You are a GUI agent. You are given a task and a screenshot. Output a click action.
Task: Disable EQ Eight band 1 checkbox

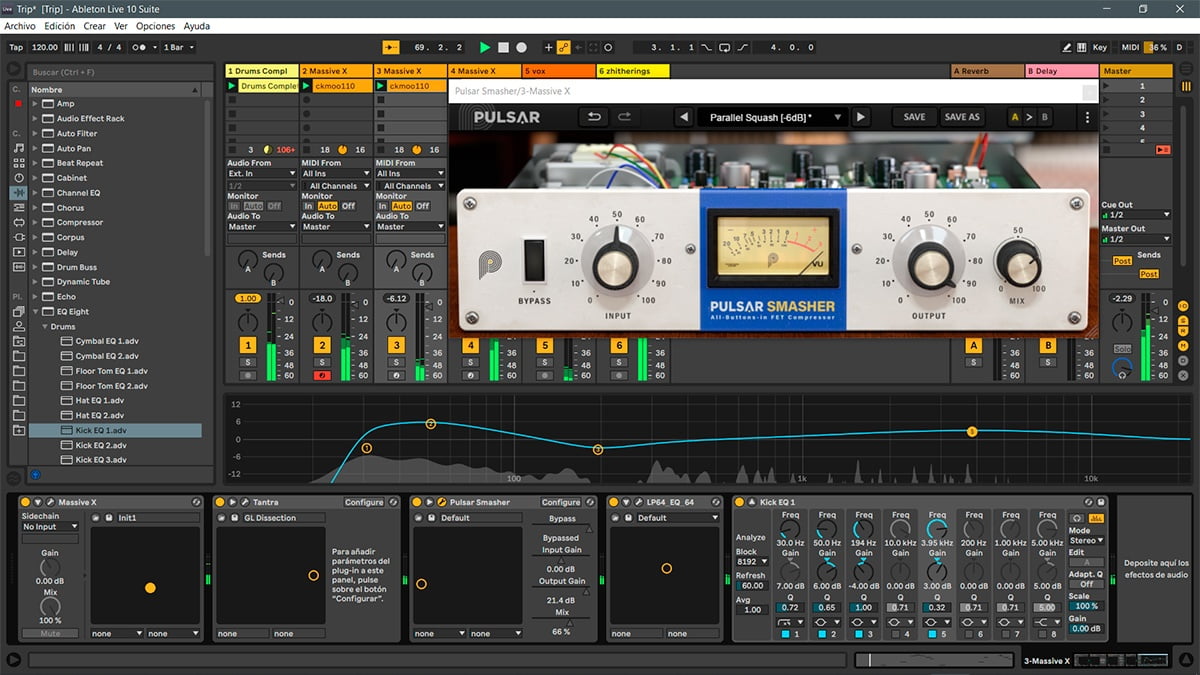point(786,634)
